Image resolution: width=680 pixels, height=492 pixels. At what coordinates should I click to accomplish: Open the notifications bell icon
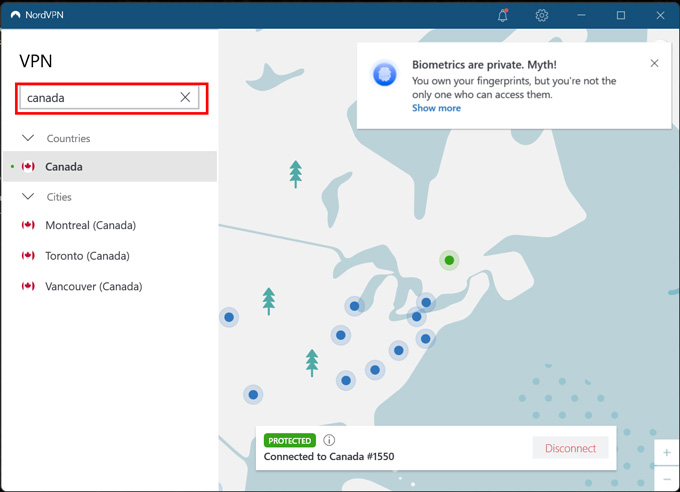coord(503,15)
